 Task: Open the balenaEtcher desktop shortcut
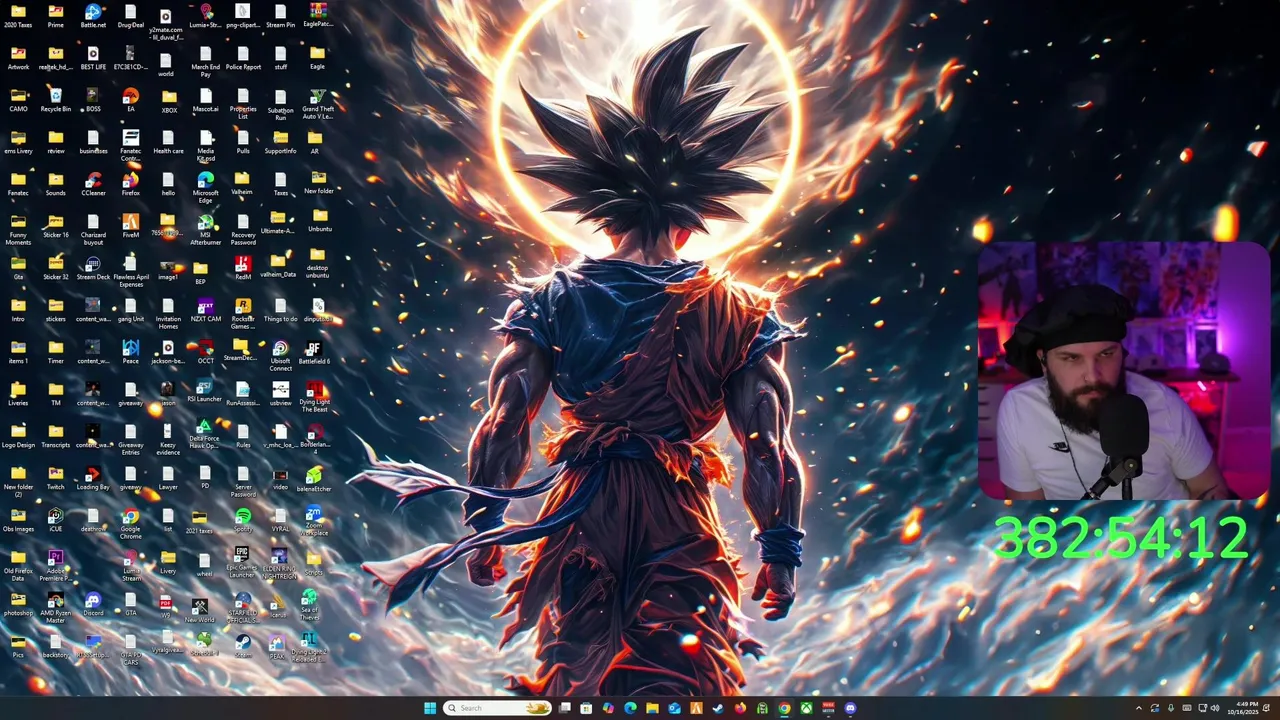tap(314, 478)
